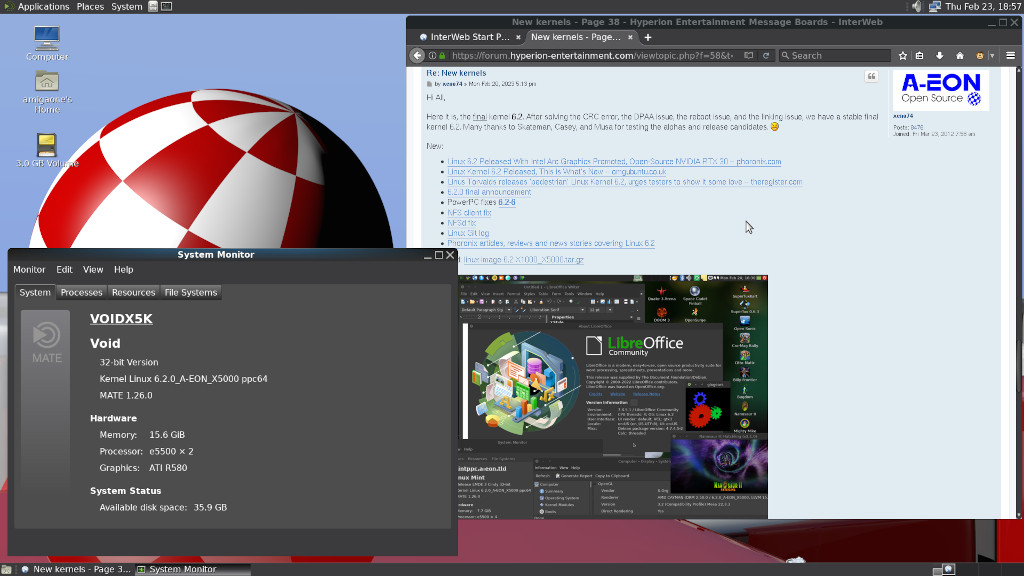Click the MATE logo in System Monitor

[x=46, y=344]
